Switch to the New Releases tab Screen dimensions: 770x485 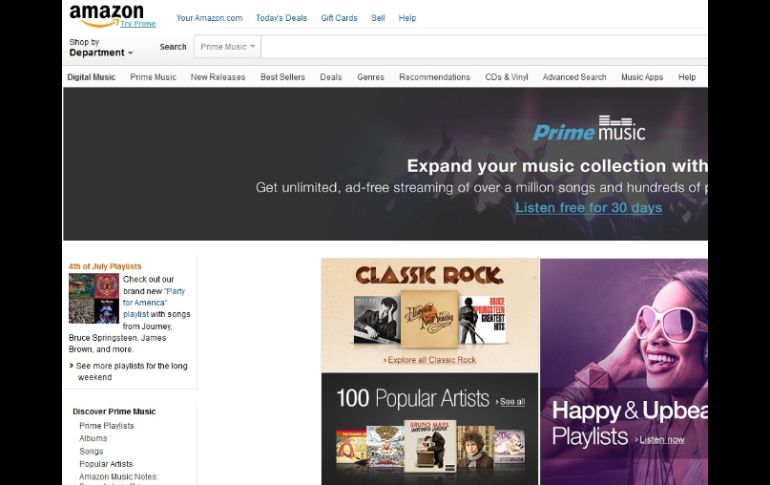coord(217,77)
